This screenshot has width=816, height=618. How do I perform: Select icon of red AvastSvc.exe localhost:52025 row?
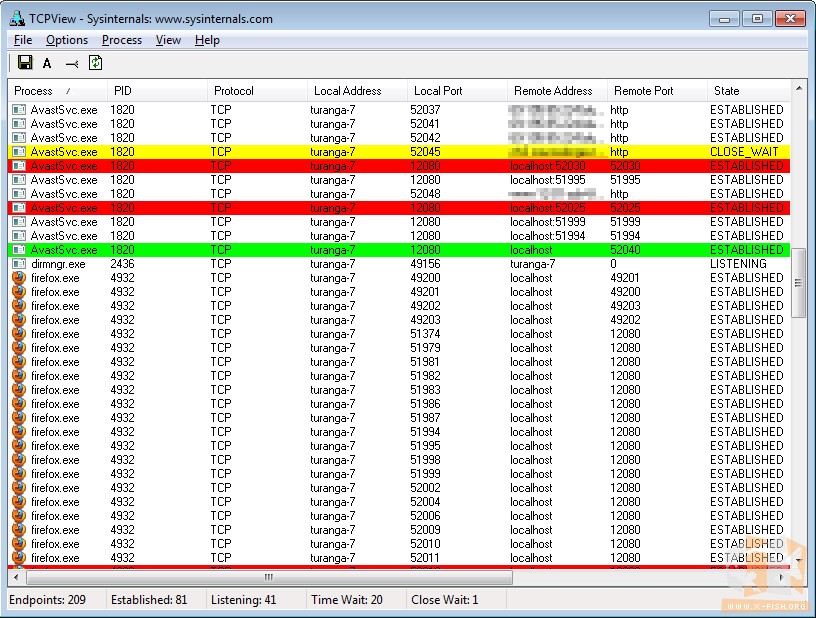point(19,208)
